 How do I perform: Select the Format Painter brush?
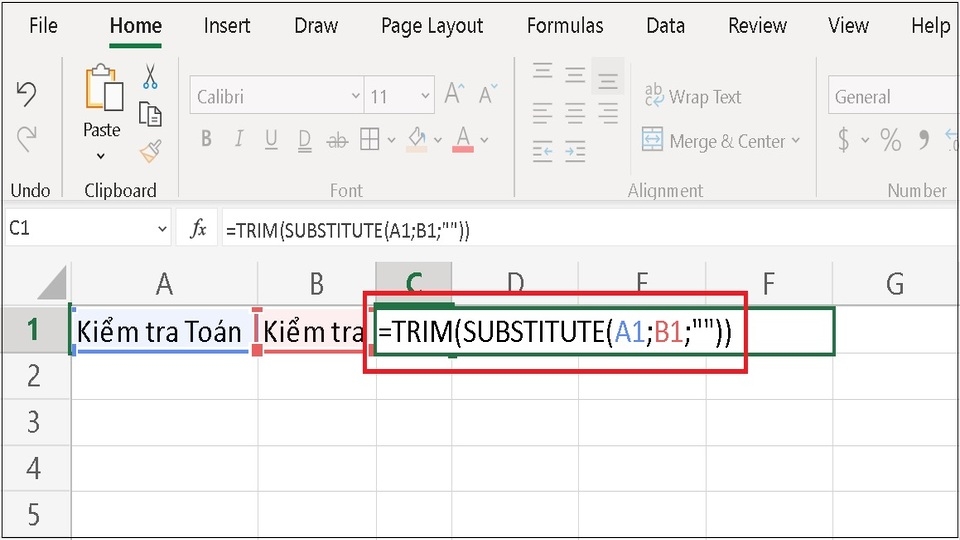(x=150, y=151)
